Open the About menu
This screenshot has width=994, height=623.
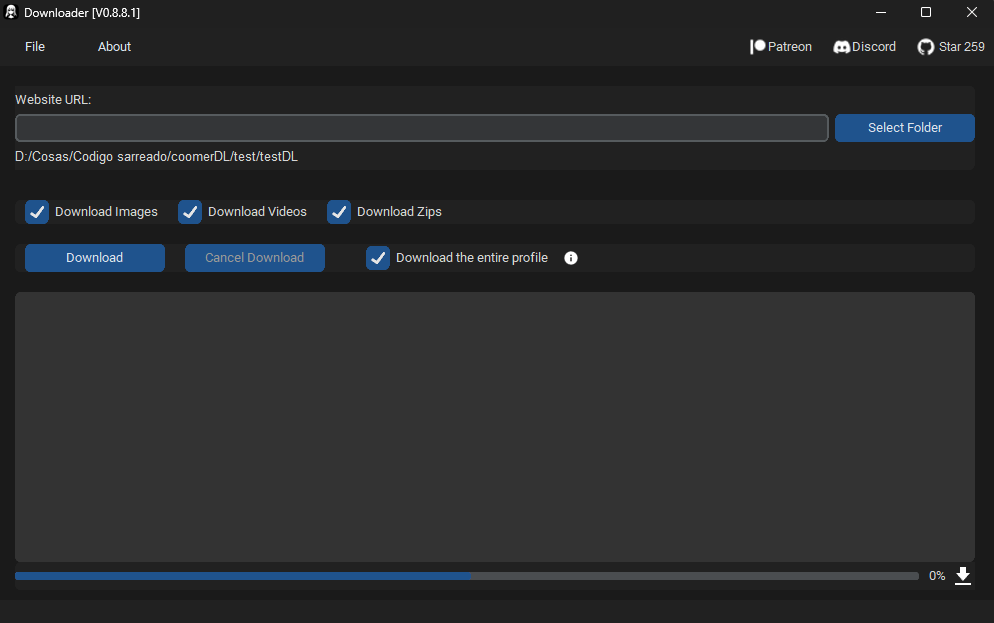point(114,46)
